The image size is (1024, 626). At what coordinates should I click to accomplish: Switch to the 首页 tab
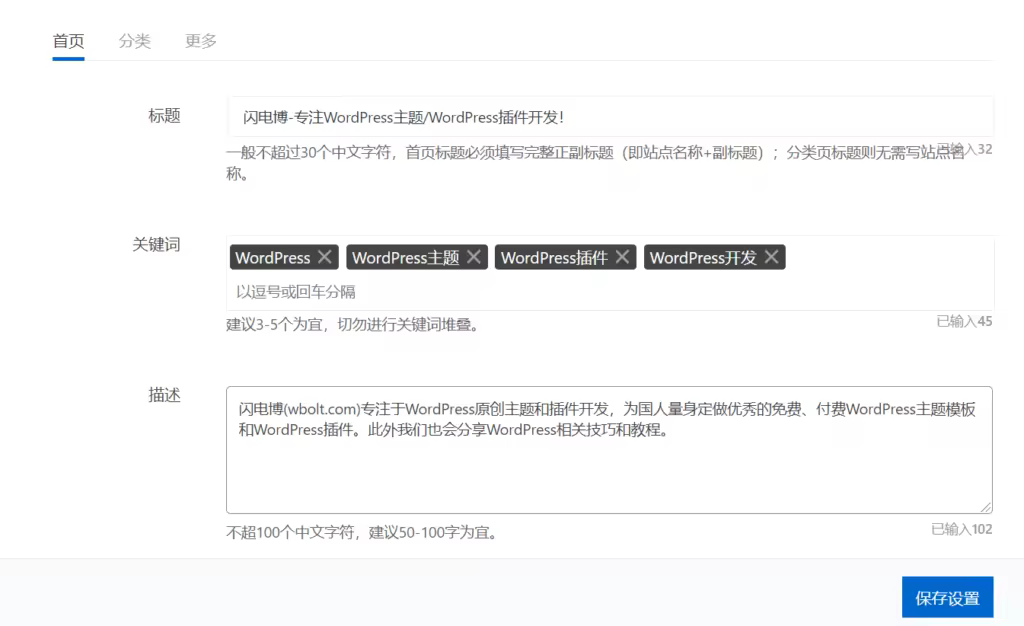click(x=68, y=41)
